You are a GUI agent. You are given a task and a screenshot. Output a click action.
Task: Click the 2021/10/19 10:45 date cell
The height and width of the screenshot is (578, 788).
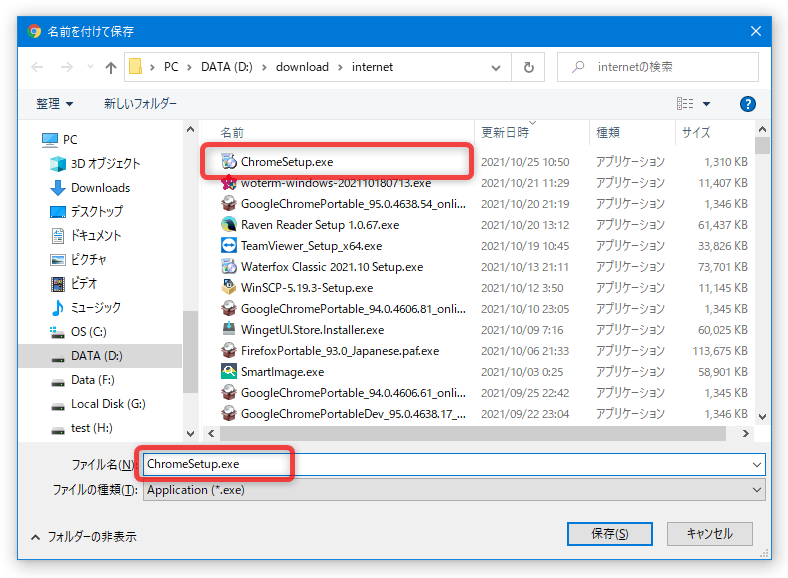[x=525, y=246]
